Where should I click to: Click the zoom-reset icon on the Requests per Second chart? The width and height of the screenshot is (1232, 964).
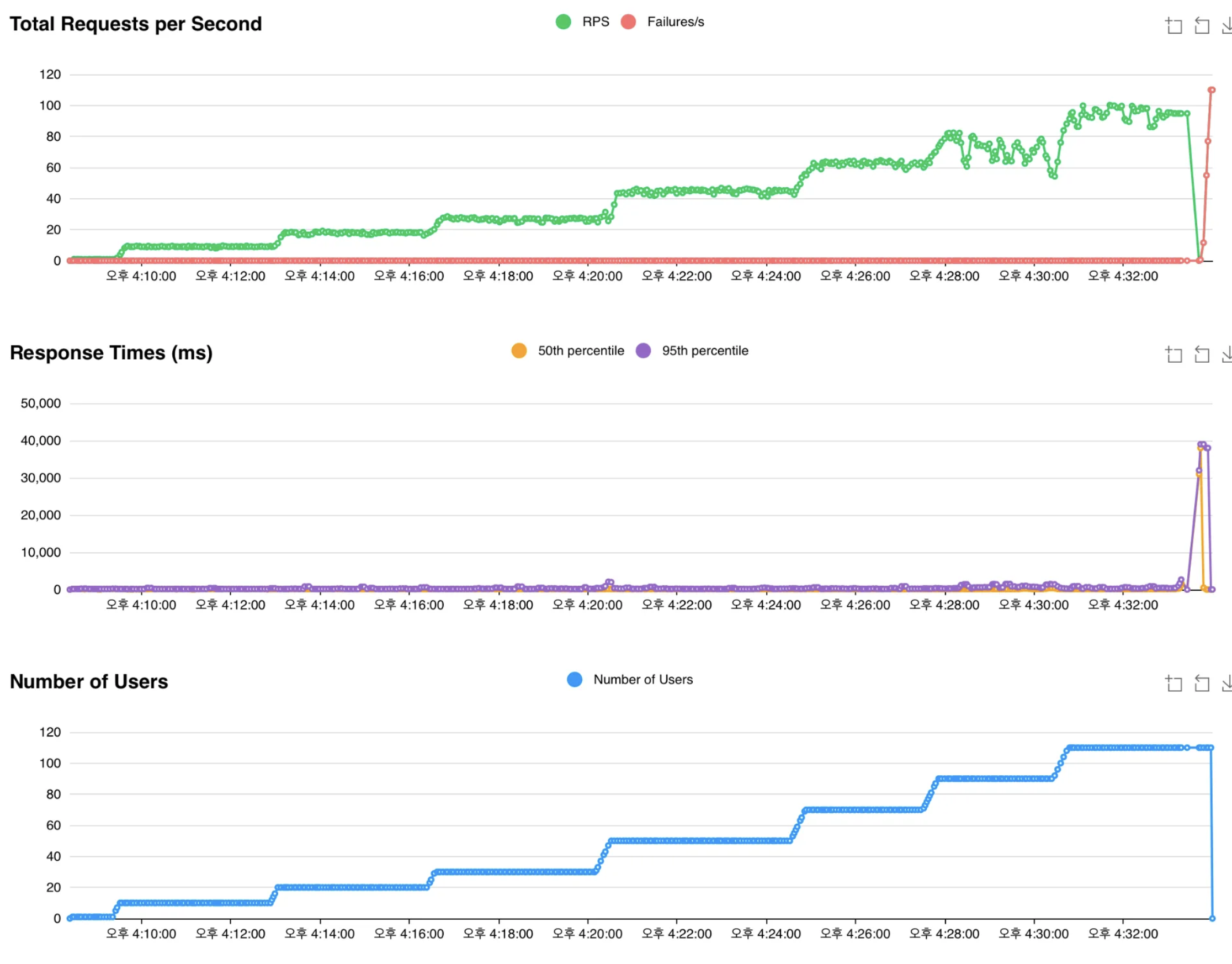coord(1202,25)
